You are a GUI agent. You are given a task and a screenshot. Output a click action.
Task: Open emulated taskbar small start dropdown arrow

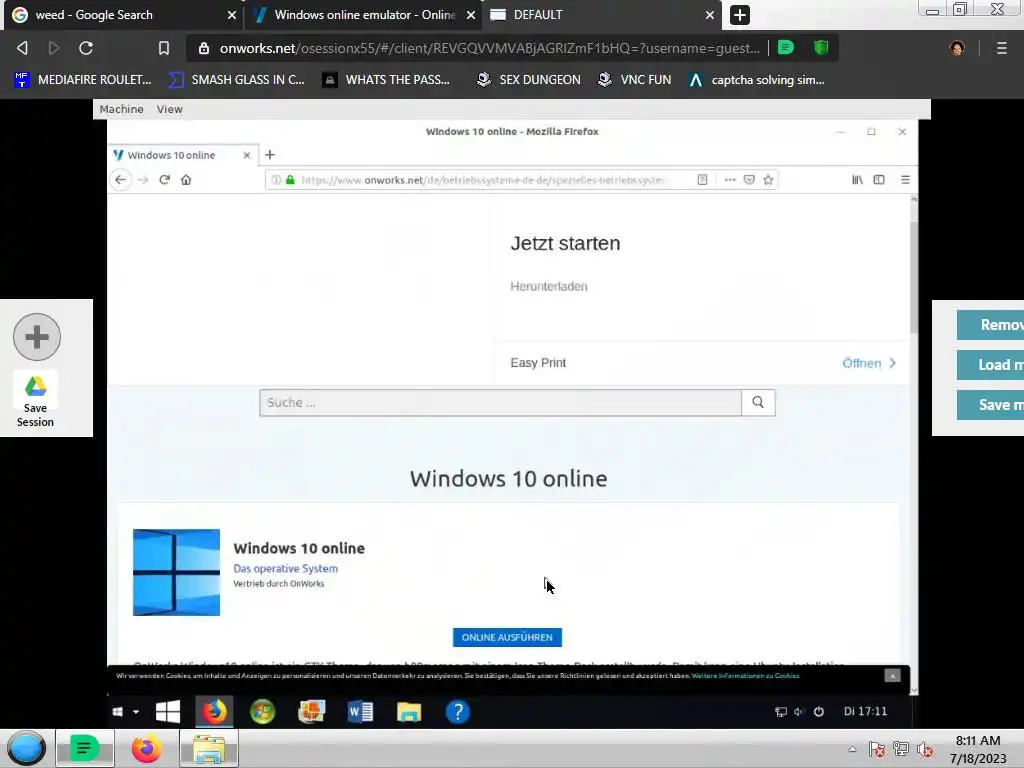tap(136, 712)
